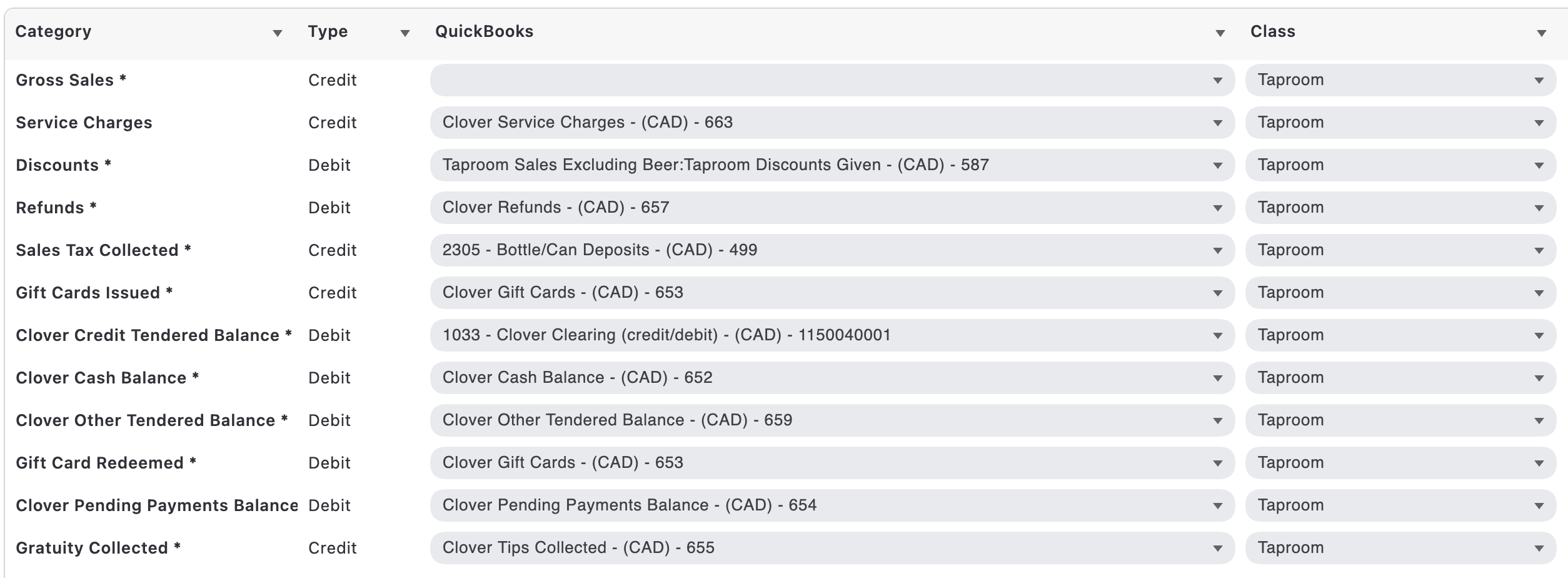This screenshot has height=578, width=1568.
Task: Open the Clover Tips Collected account dropdown
Action: (x=832, y=548)
